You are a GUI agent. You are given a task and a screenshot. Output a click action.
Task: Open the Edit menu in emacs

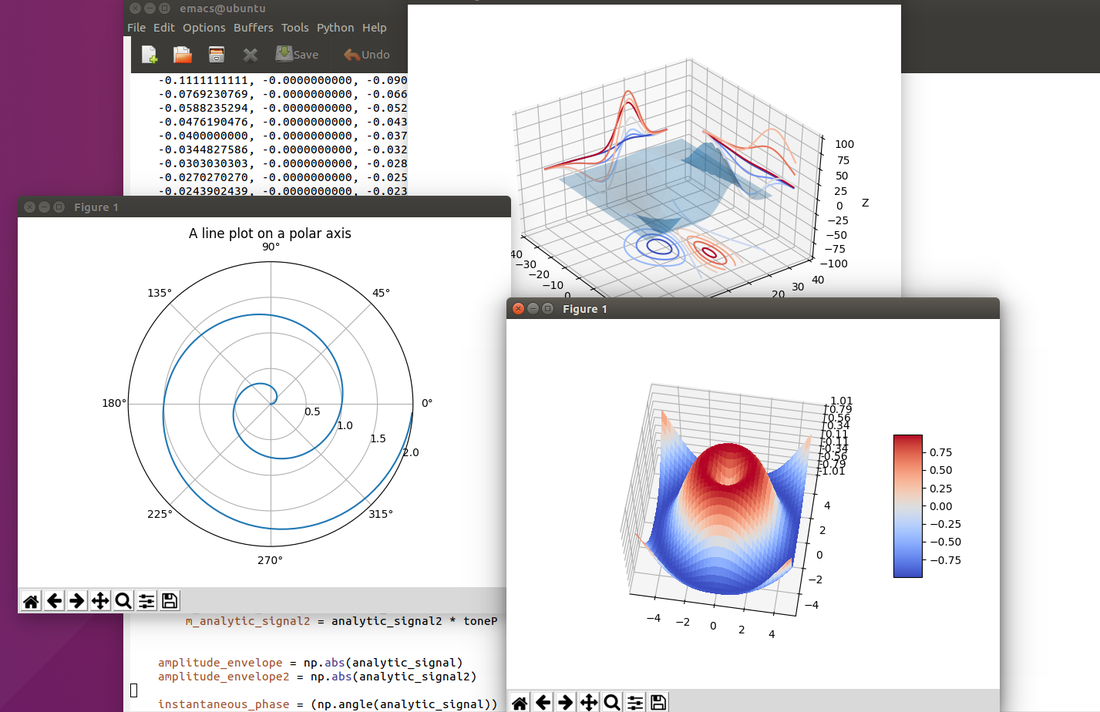[164, 27]
